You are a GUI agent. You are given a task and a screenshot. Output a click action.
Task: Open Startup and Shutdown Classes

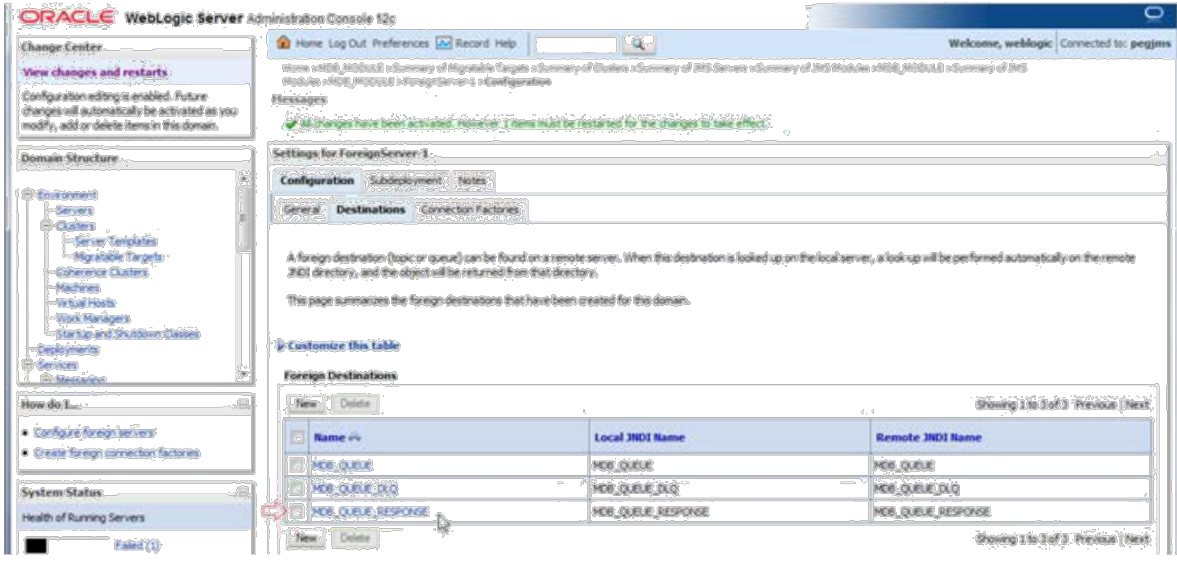[128, 334]
